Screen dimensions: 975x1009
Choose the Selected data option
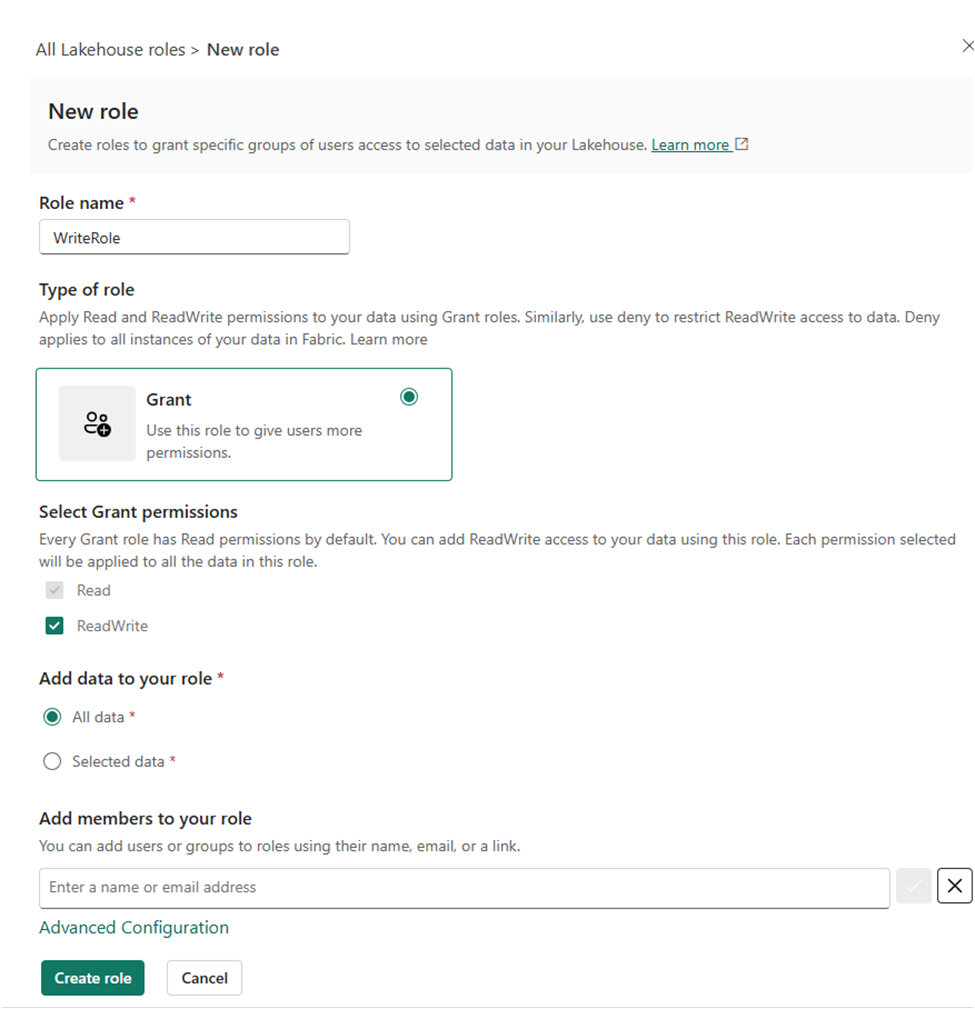pyautogui.click(x=52, y=761)
